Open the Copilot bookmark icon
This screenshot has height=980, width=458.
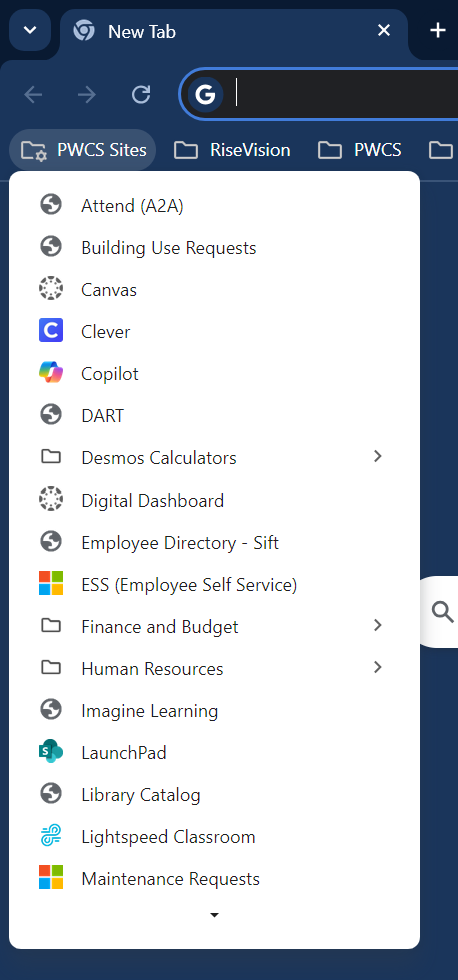[x=51, y=373]
